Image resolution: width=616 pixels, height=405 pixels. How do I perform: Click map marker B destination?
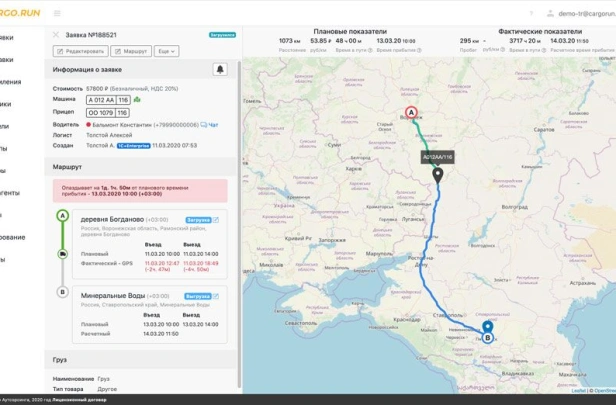tap(487, 337)
